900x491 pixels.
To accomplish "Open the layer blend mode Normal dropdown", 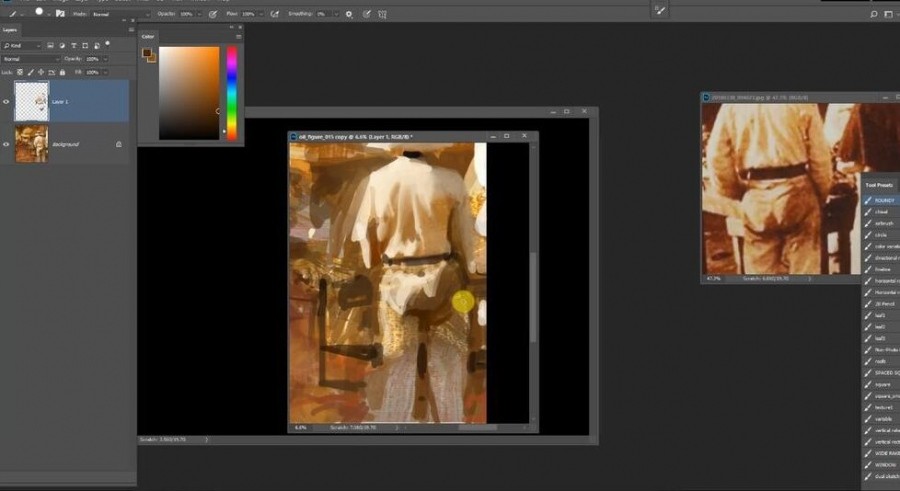I will [31, 59].
